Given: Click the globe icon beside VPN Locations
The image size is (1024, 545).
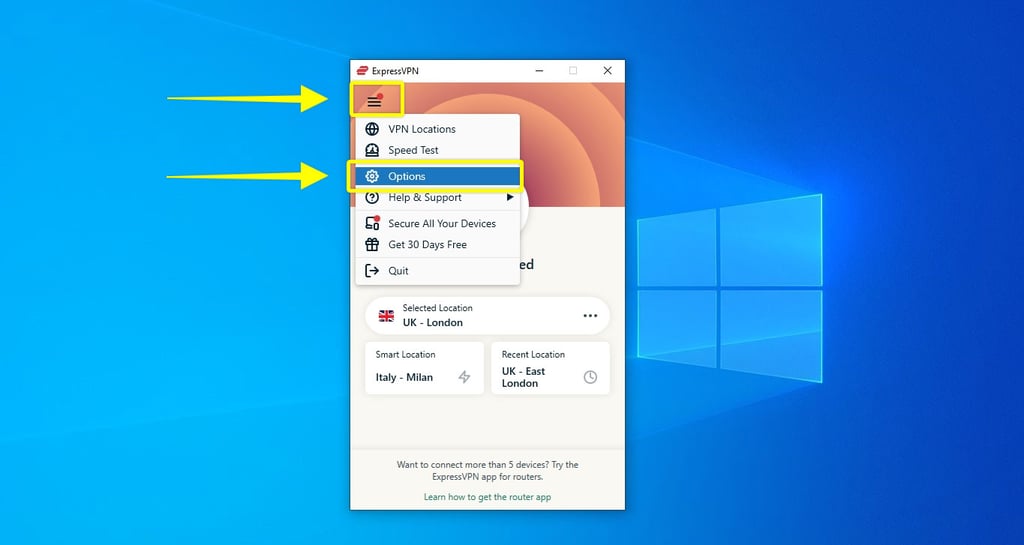Looking at the screenshot, I should [x=372, y=129].
